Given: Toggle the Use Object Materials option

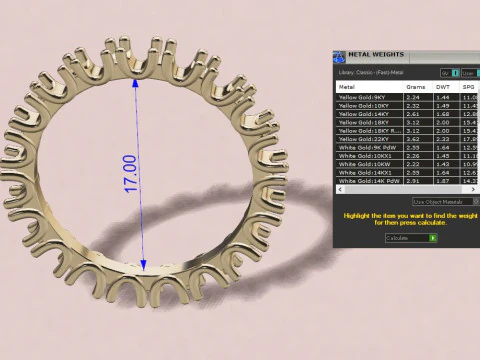Looking at the screenshot, I should click(446, 202).
